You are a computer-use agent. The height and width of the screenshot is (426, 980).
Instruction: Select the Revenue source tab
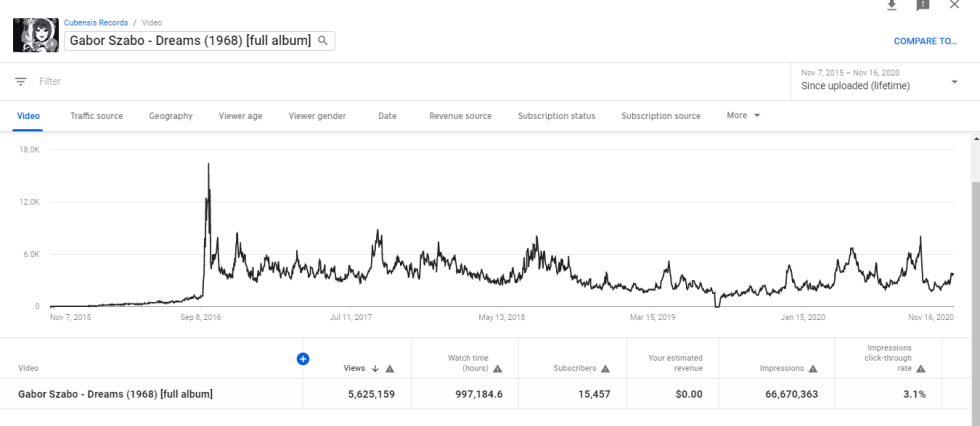pos(460,116)
